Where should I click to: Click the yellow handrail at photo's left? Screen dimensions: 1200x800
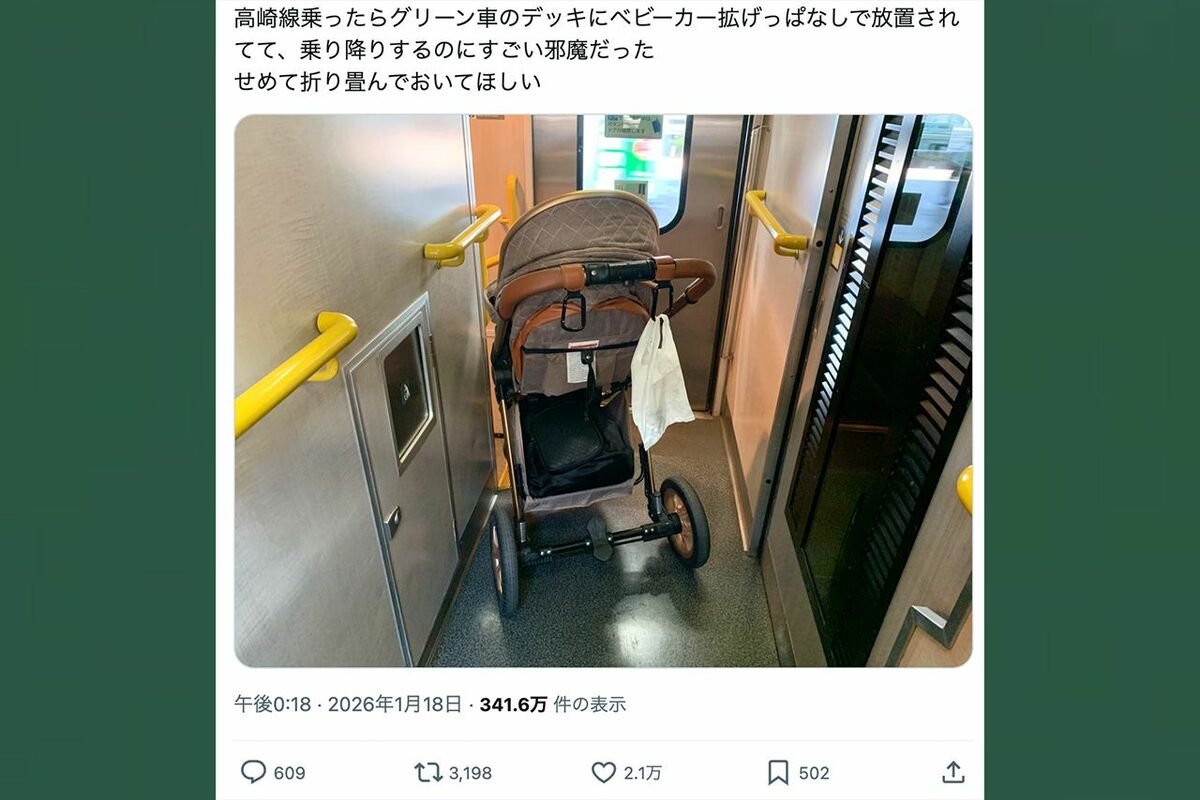(295, 372)
